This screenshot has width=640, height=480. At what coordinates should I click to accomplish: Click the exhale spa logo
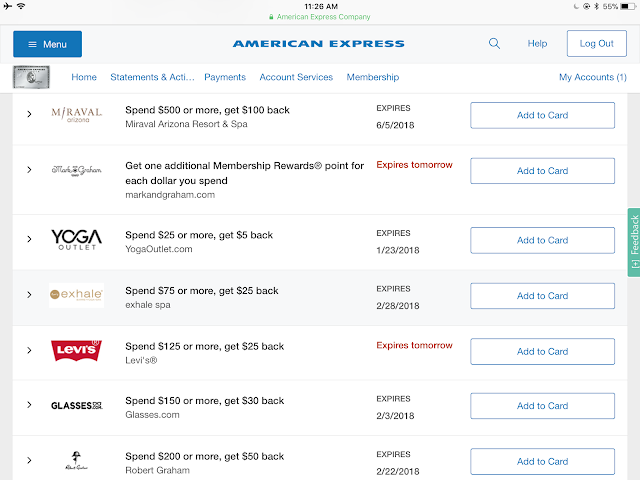point(77,295)
